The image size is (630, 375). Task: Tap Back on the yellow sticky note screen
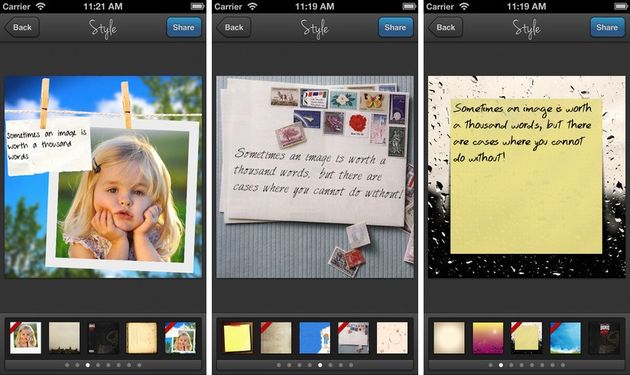click(445, 27)
